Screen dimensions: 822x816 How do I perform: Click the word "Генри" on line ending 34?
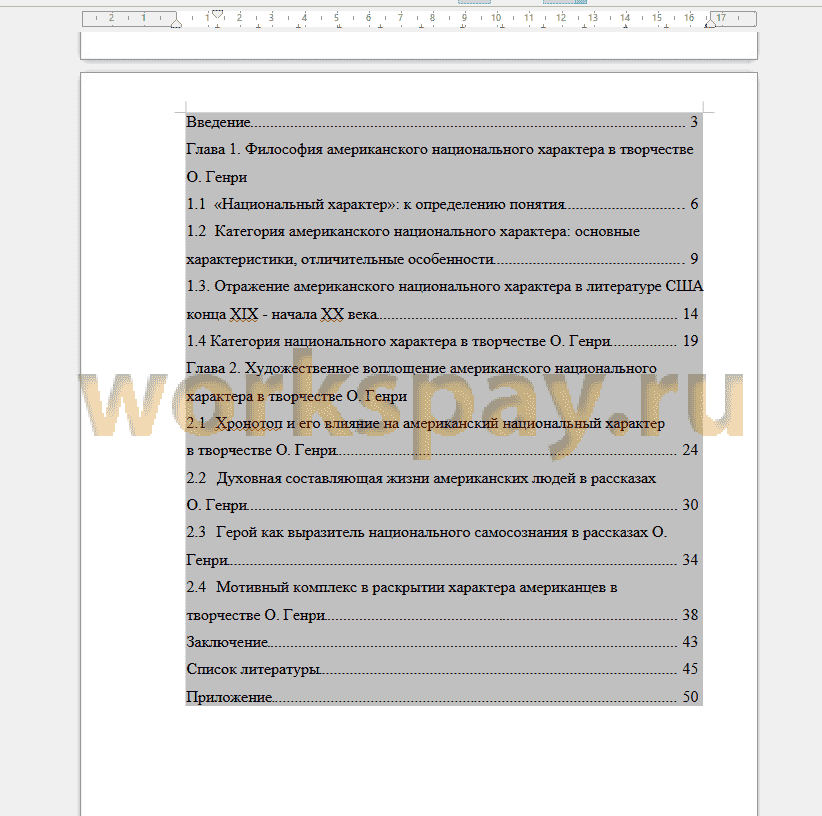(207, 560)
